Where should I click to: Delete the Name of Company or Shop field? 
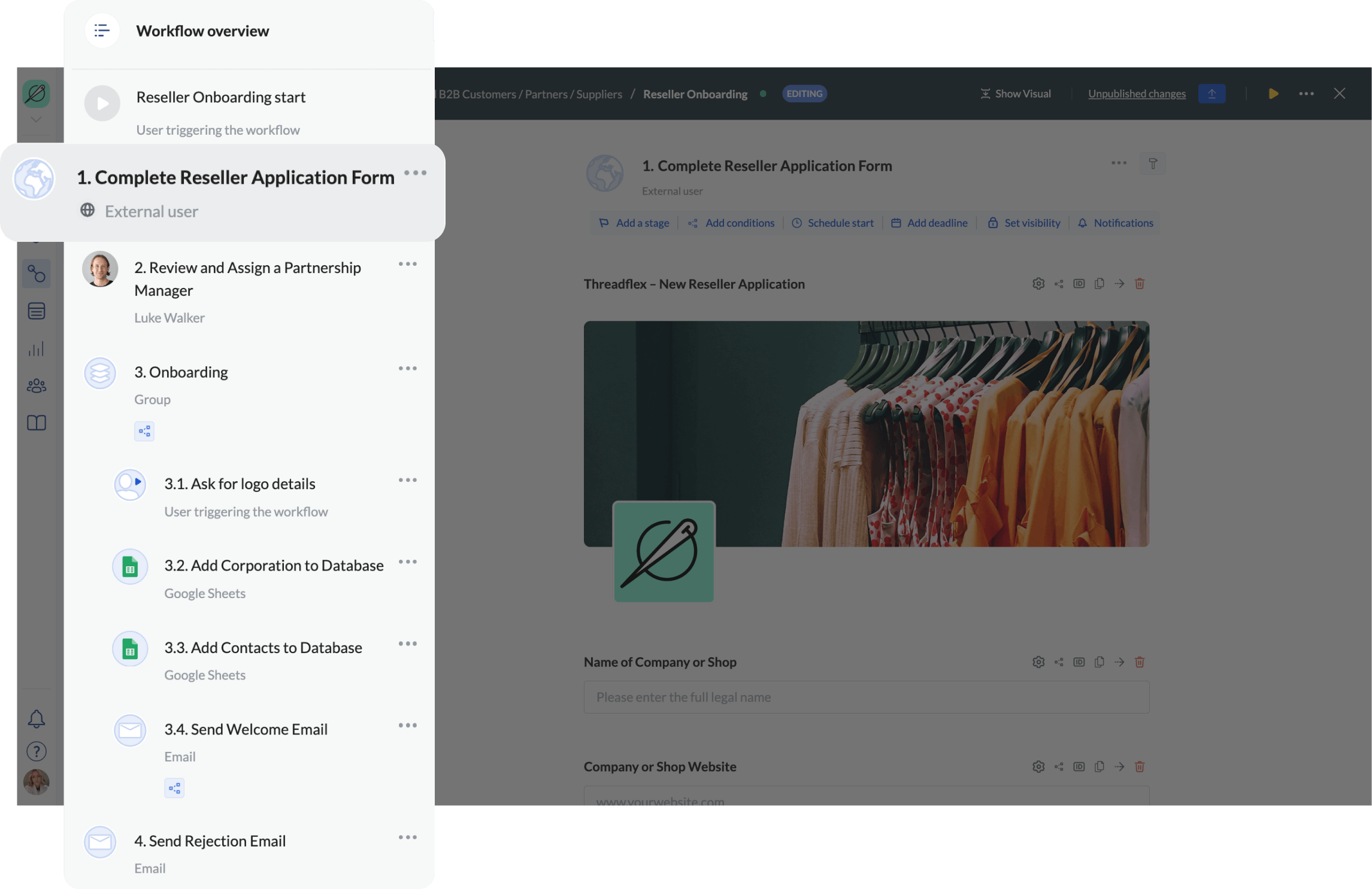click(x=1140, y=662)
